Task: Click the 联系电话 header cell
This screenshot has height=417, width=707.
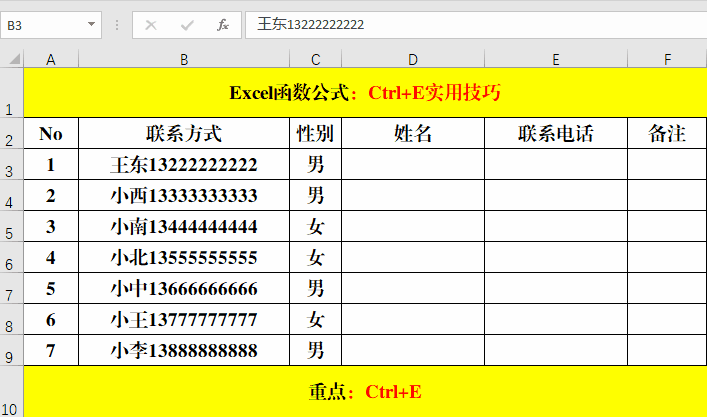Action: pos(556,133)
